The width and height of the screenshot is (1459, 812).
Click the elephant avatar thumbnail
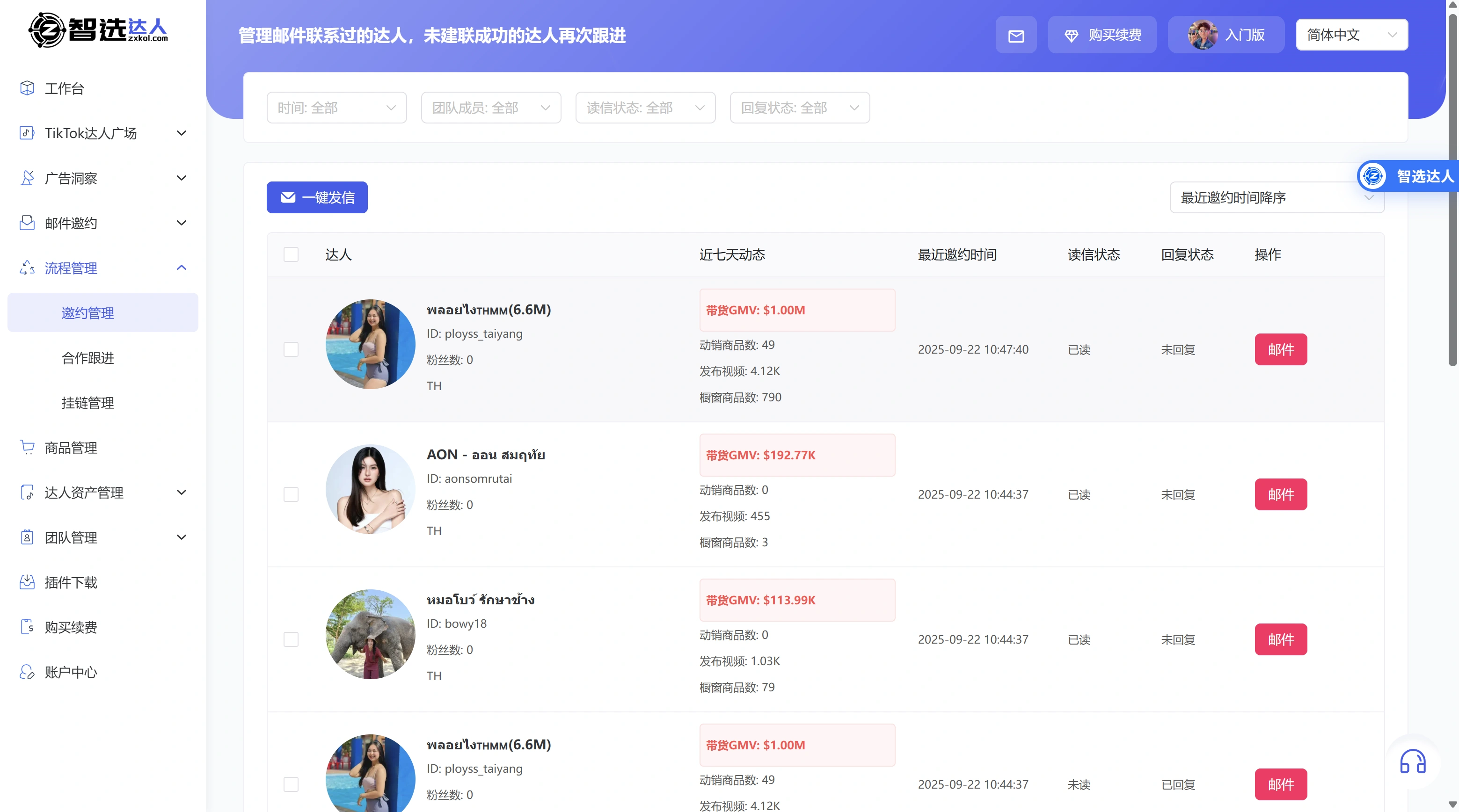coord(371,634)
